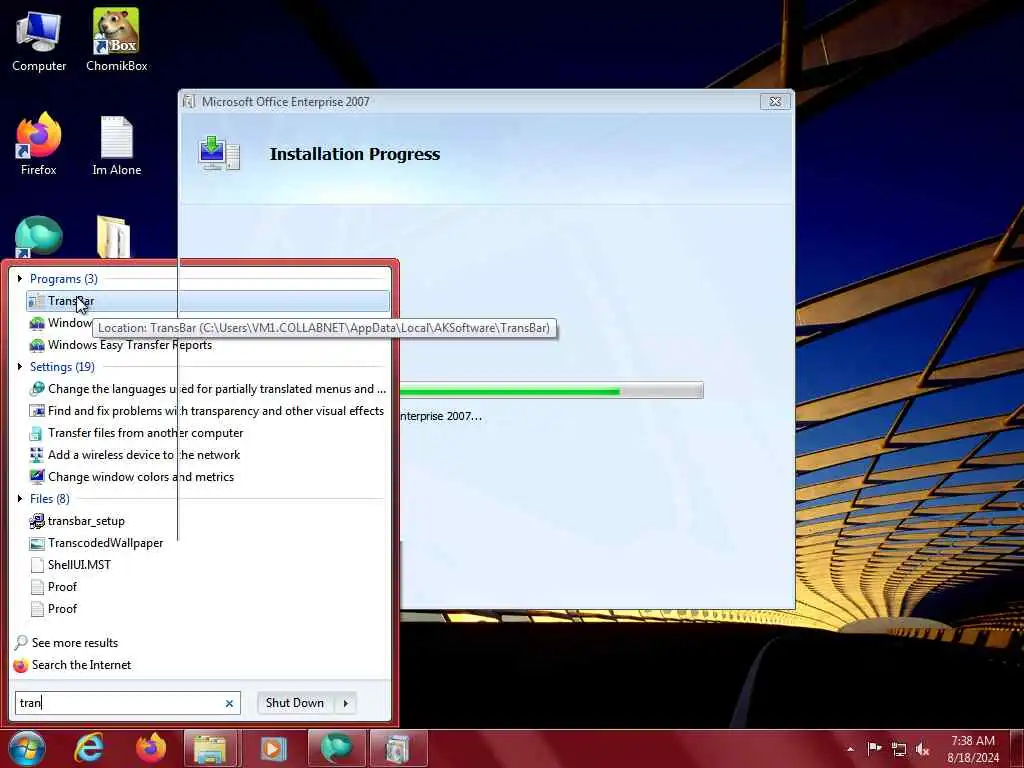This screenshot has height=768, width=1024.
Task: Switch to the Office setup taskbar button
Action: (x=398, y=748)
